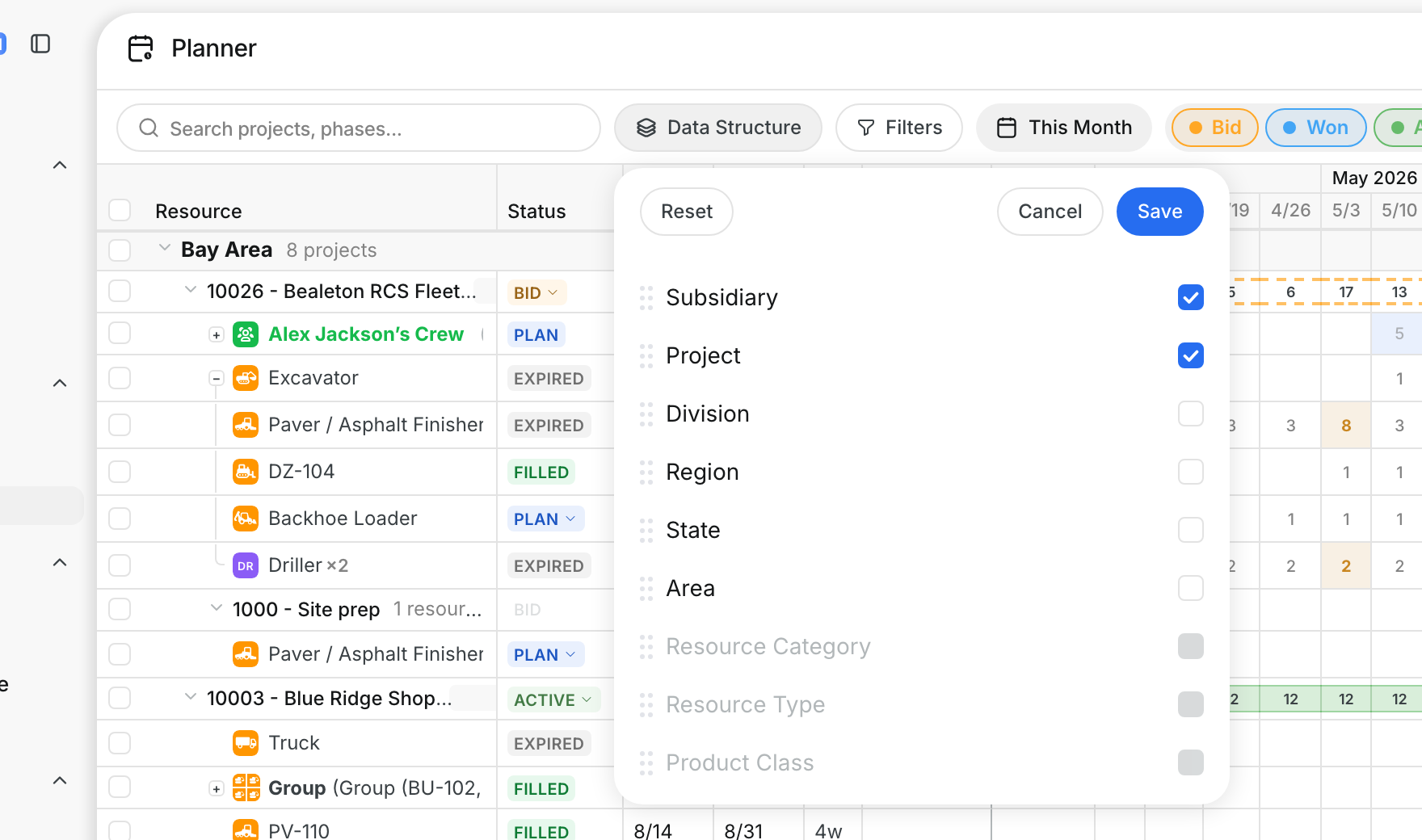Click the search projects input field

tap(359, 128)
